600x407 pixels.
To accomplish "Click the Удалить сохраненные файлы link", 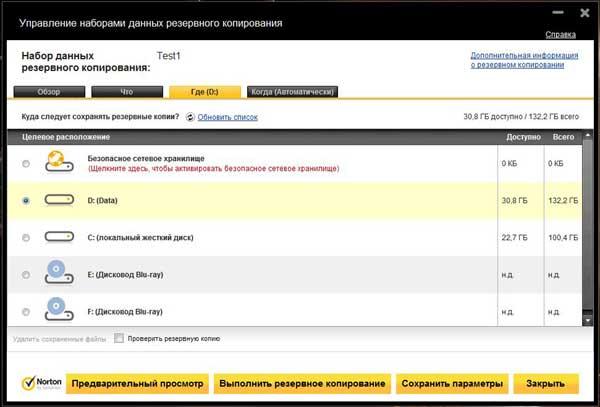I will (59, 339).
